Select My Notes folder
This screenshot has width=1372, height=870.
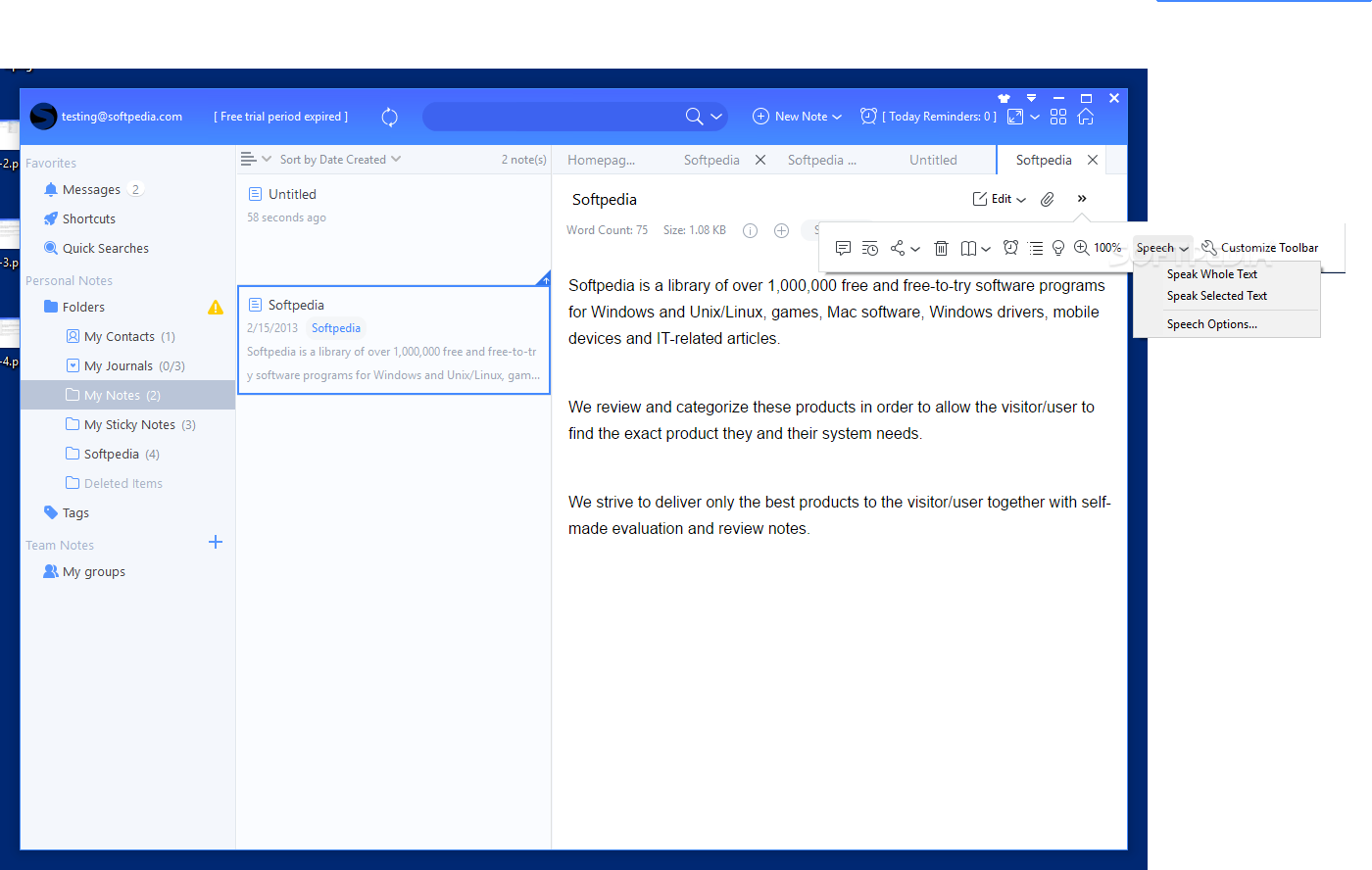(x=128, y=395)
